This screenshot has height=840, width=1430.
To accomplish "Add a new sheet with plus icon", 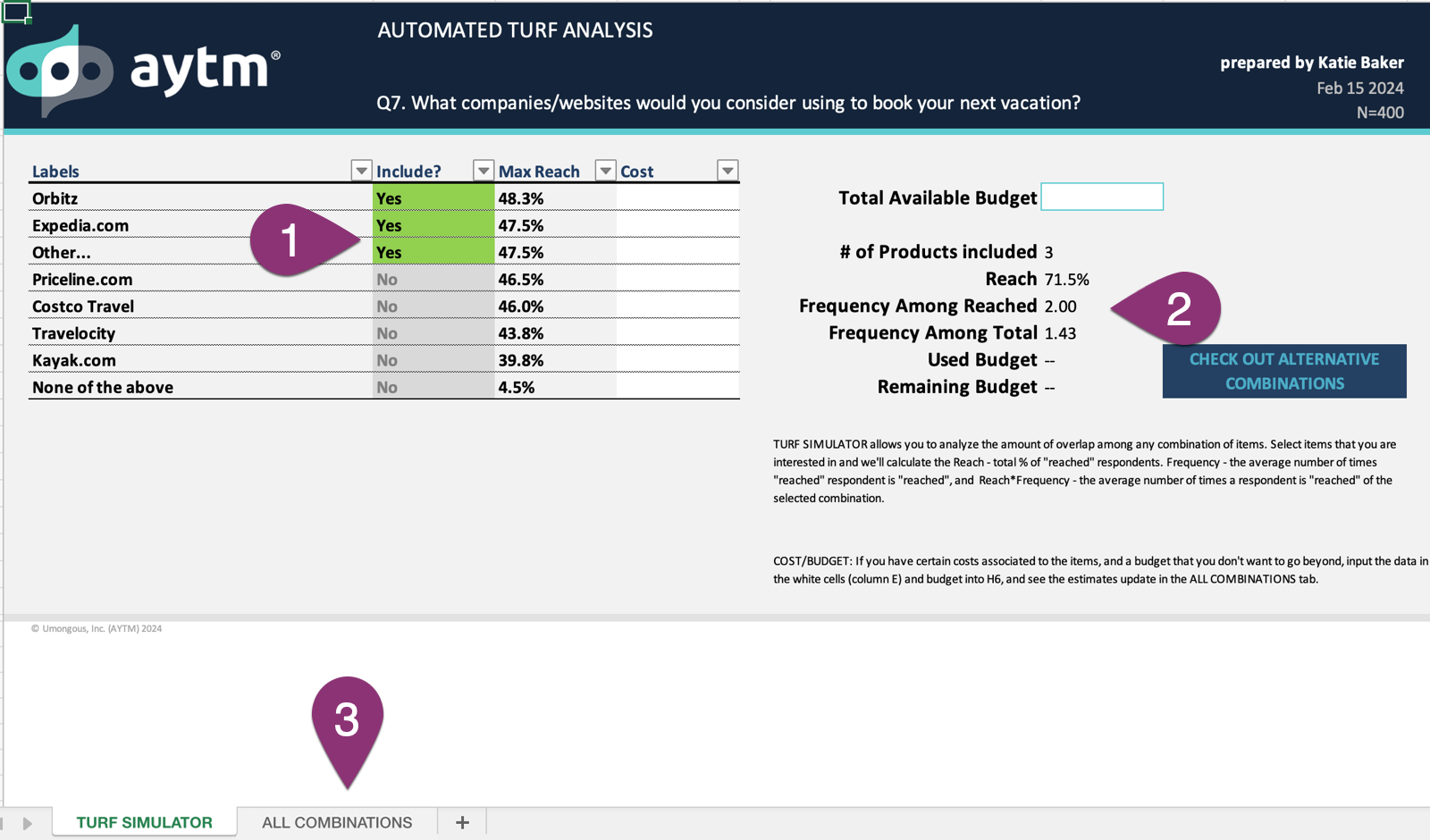I will point(462,822).
